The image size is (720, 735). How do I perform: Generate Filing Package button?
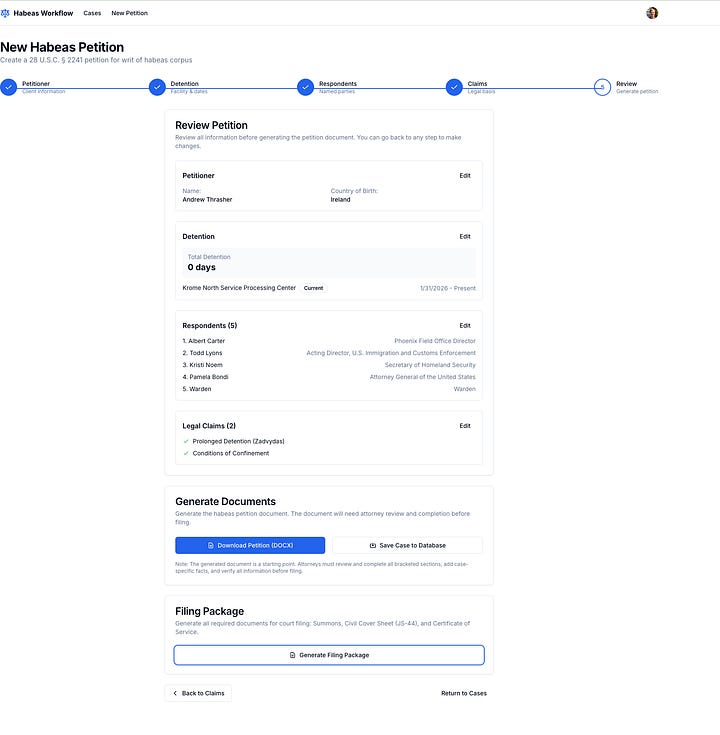[329, 655]
